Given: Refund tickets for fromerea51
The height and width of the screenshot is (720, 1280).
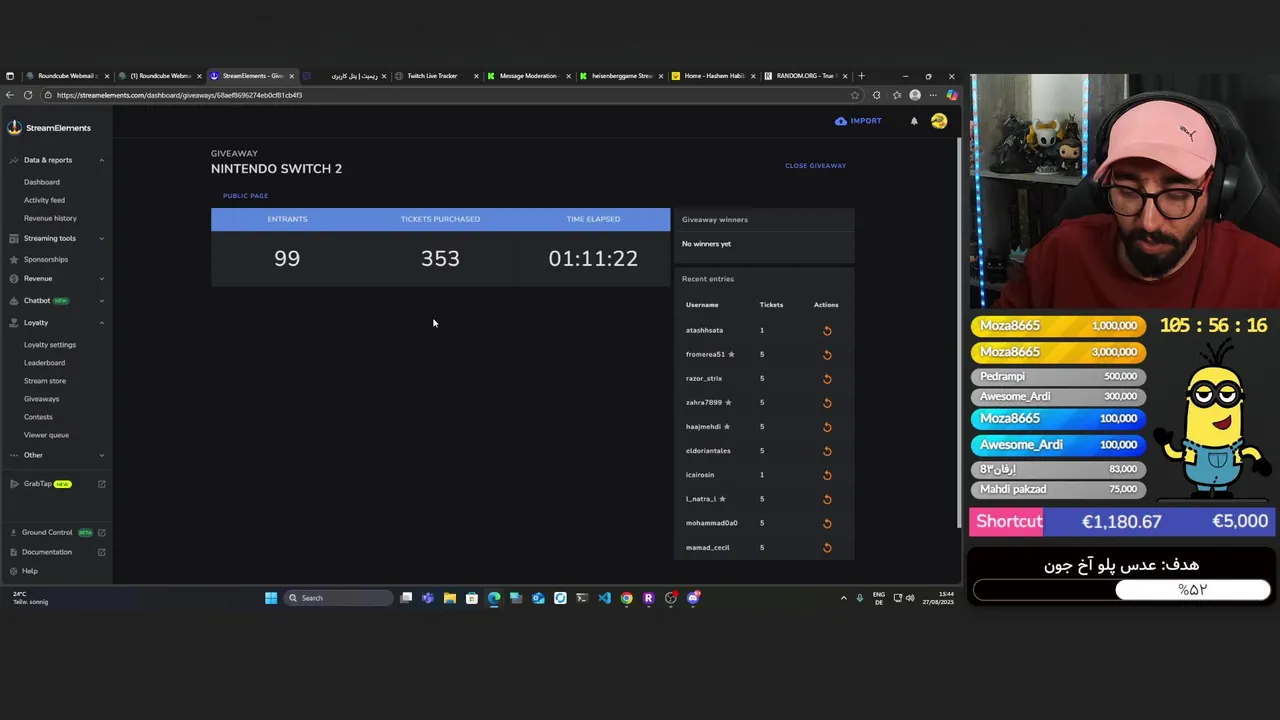Looking at the screenshot, I should (x=827, y=355).
